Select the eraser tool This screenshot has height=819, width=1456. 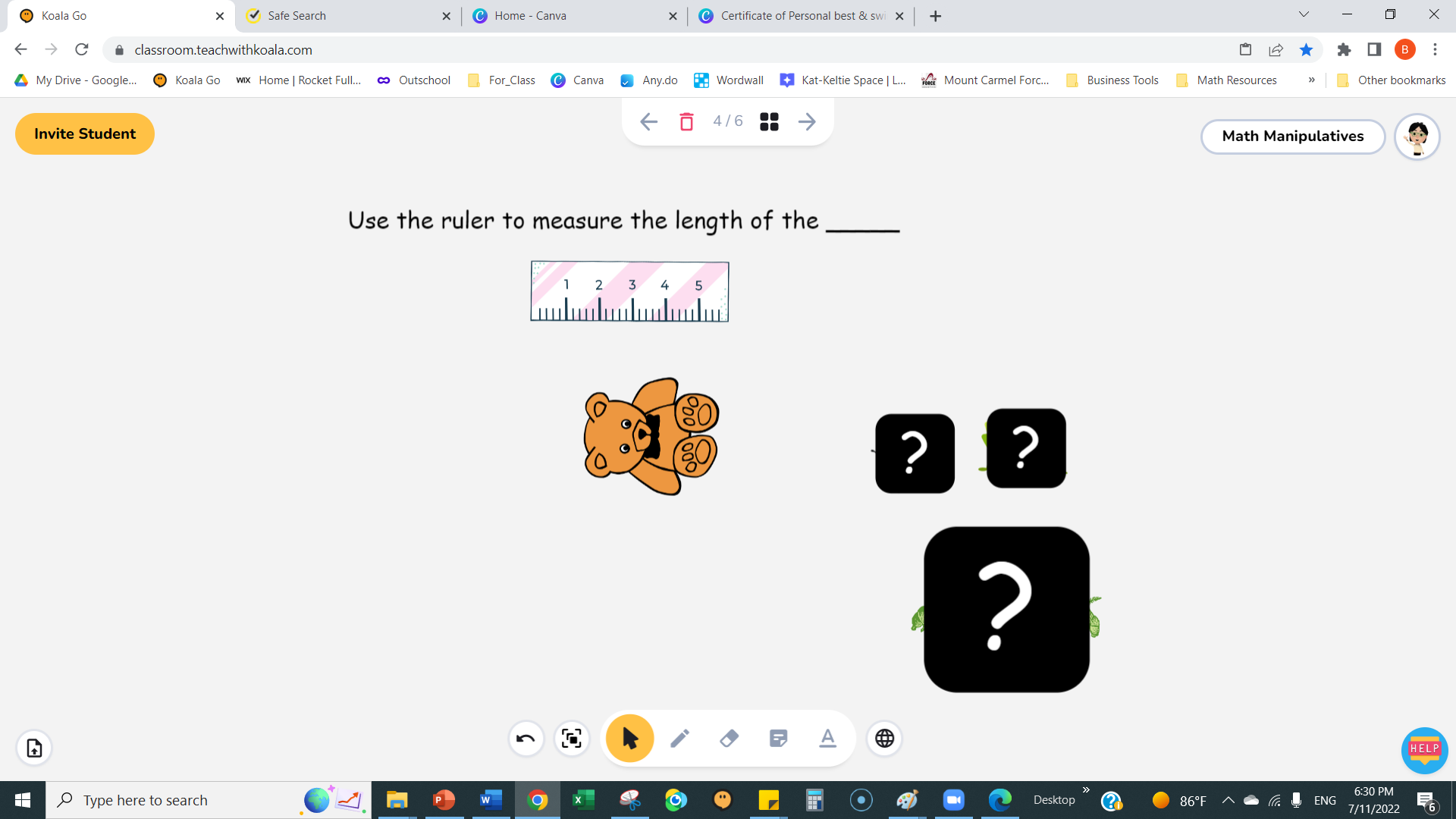729,737
